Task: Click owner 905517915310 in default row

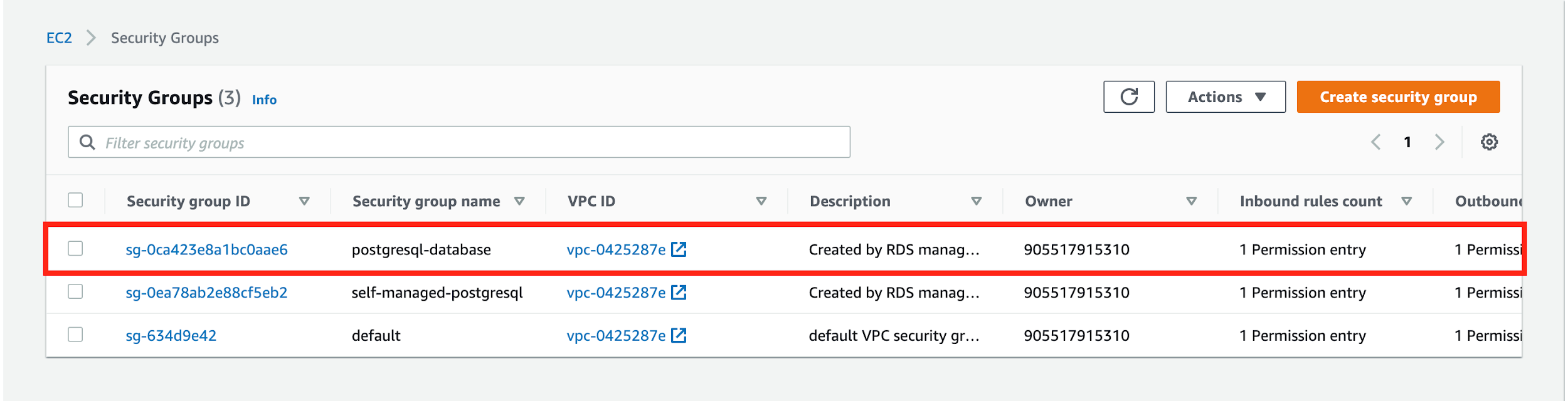Action: pos(1076,335)
